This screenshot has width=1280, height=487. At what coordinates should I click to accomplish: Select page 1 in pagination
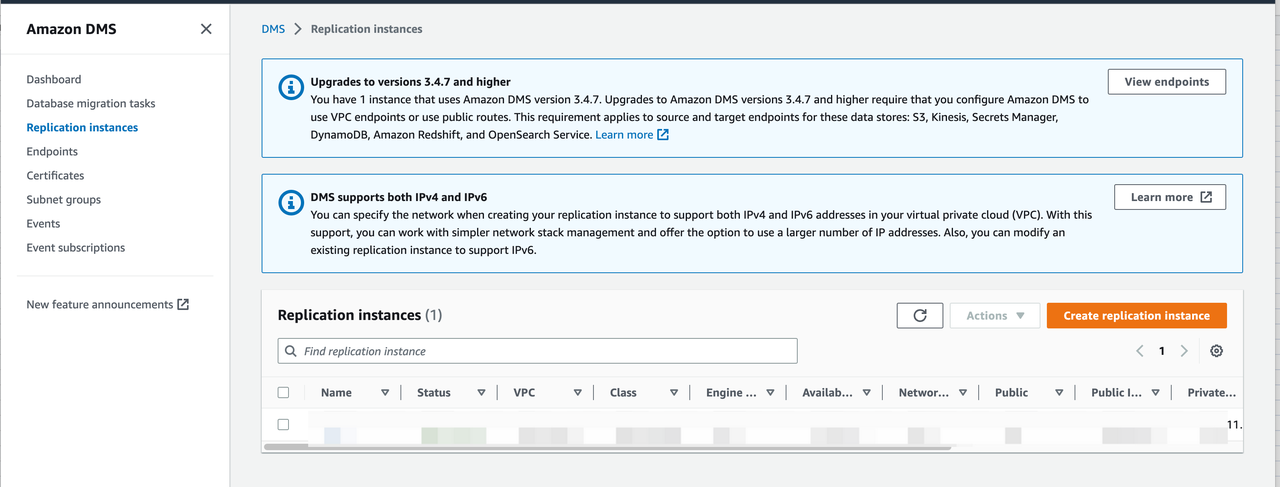click(x=1162, y=351)
